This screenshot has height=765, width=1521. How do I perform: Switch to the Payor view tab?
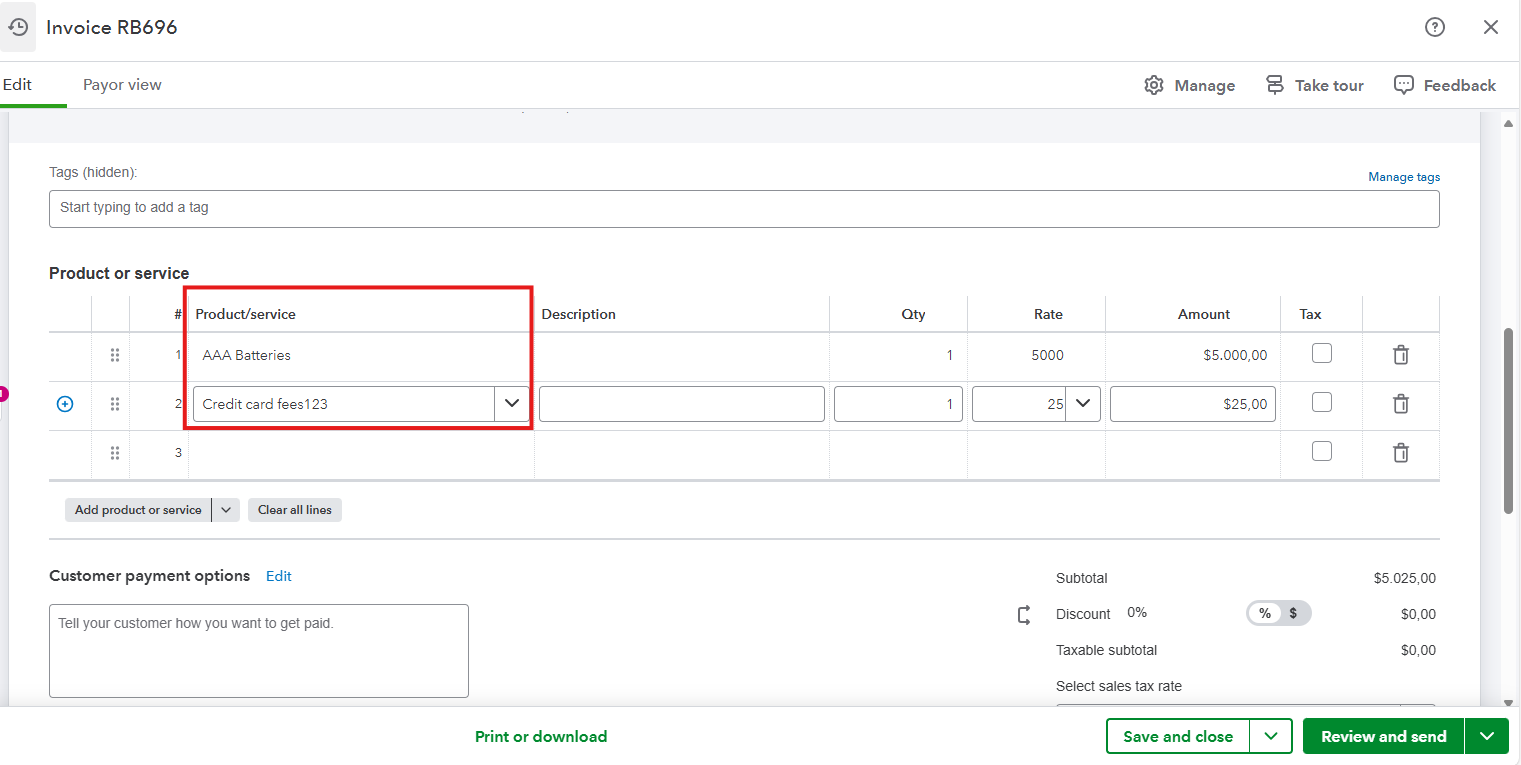tap(122, 85)
